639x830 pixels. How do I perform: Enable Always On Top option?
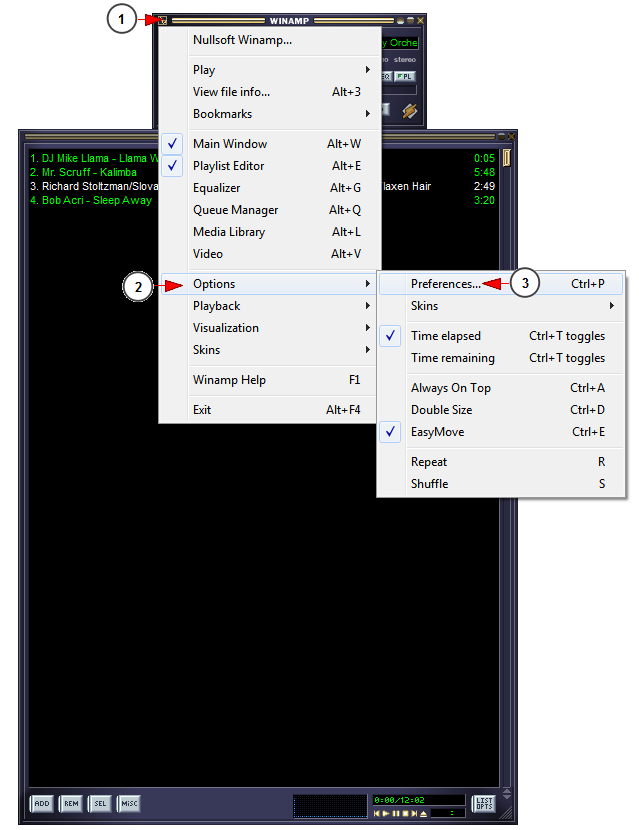click(x=501, y=388)
